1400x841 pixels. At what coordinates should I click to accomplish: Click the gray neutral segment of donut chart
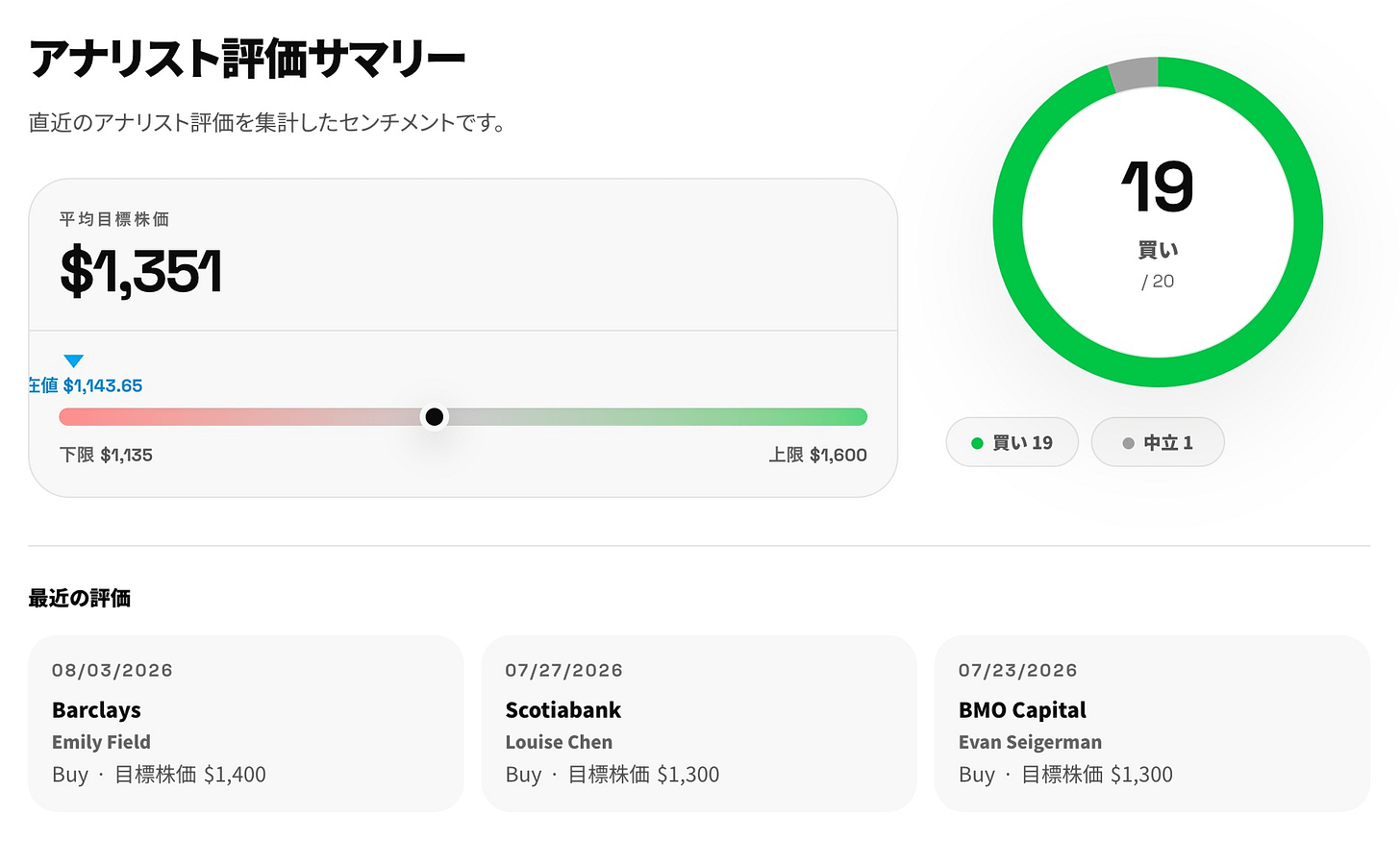(1135, 74)
